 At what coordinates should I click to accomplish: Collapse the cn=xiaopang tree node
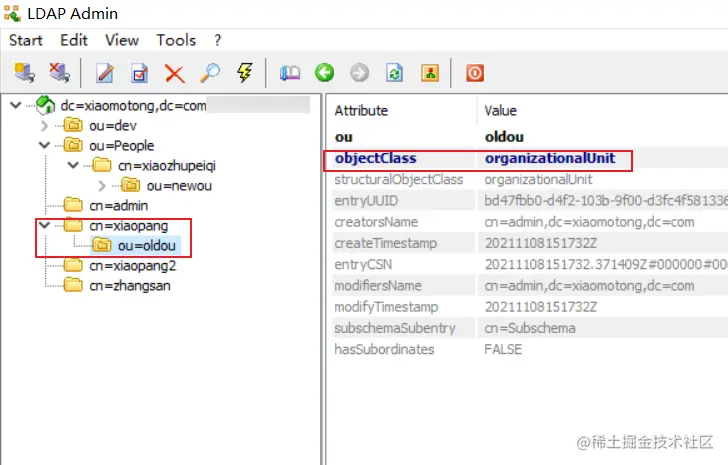[x=44, y=226]
